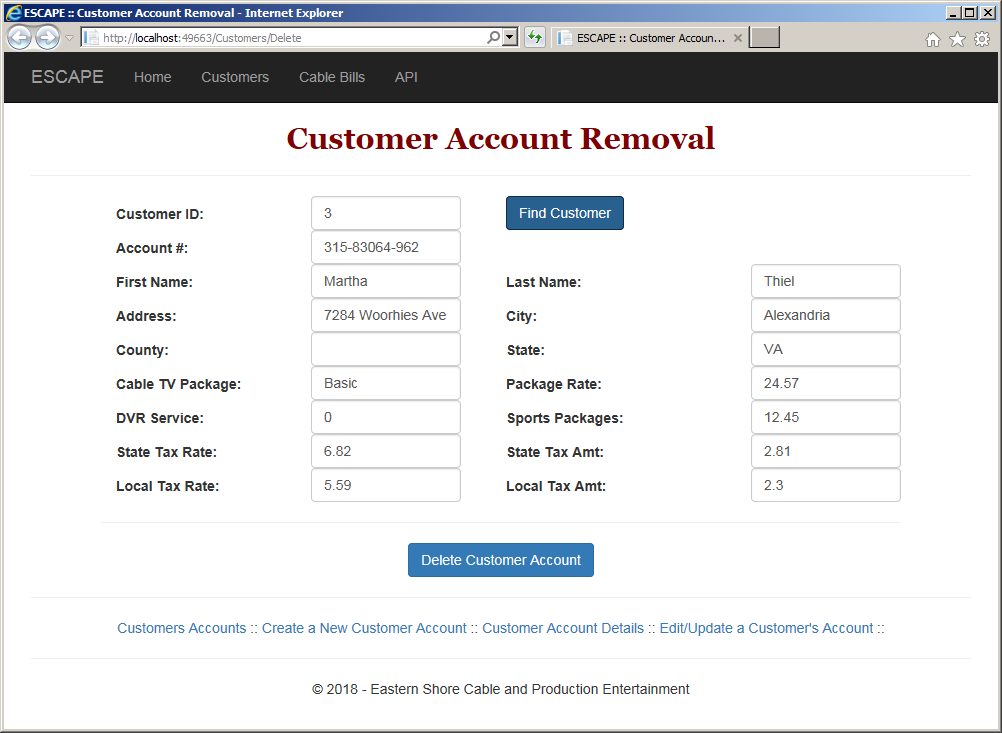Click the State field showing VA
This screenshot has height=733, width=1002.
826,349
